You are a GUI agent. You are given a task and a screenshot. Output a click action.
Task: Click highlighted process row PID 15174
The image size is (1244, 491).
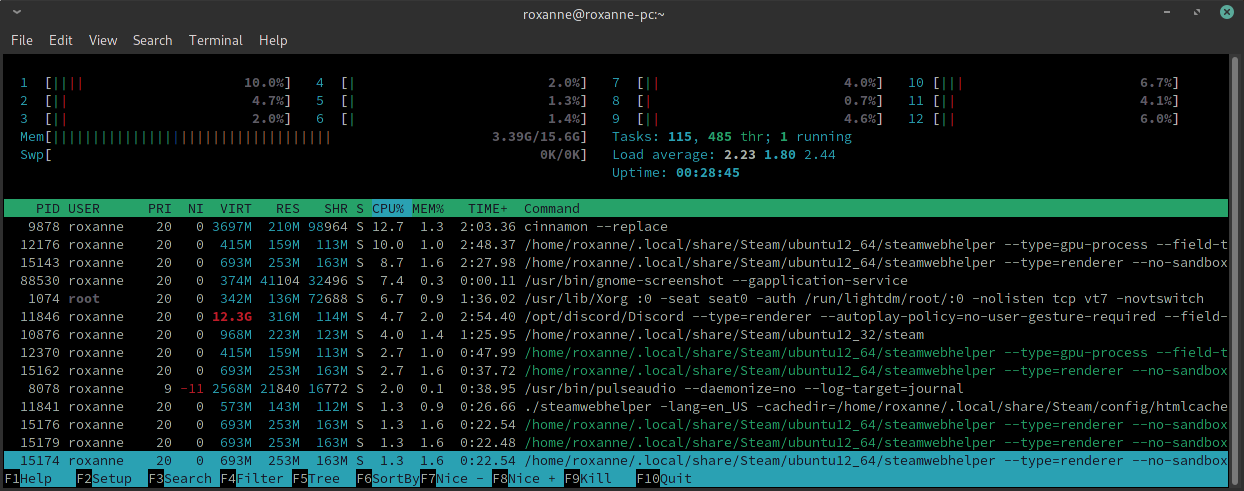point(616,461)
